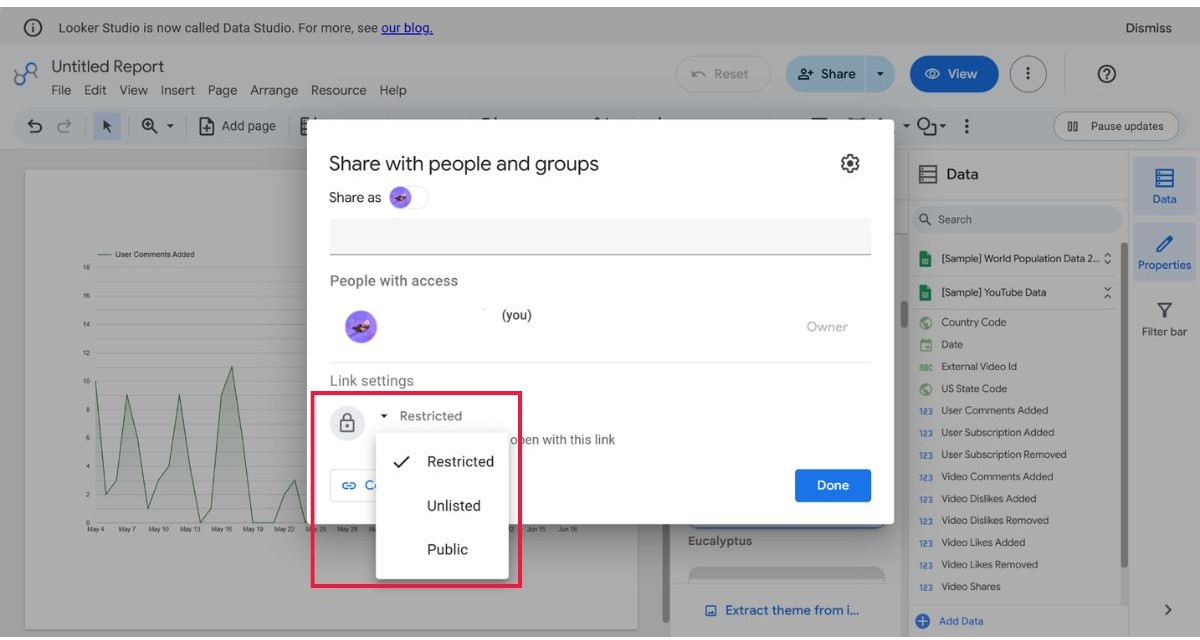The image size is (1200, 640).
Task: Click the help question mark icon
Action: 1107,74
